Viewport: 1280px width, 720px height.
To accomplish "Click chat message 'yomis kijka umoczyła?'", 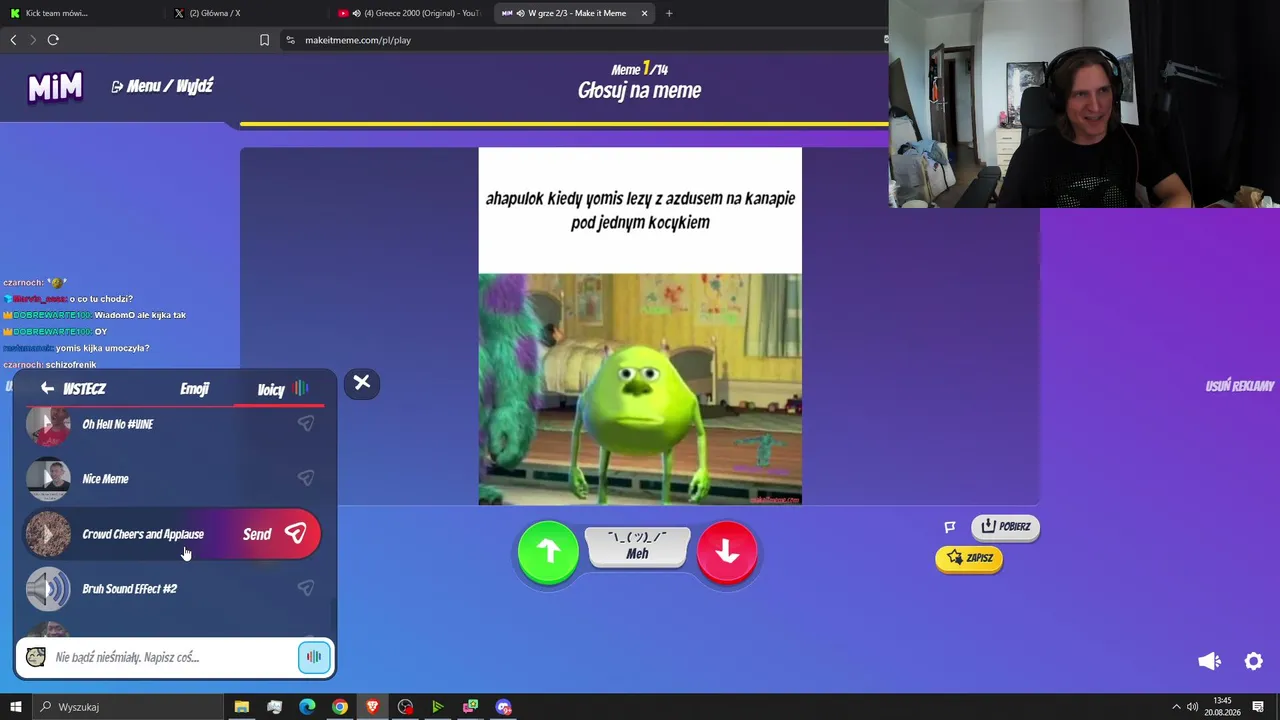I will (102, 348).
